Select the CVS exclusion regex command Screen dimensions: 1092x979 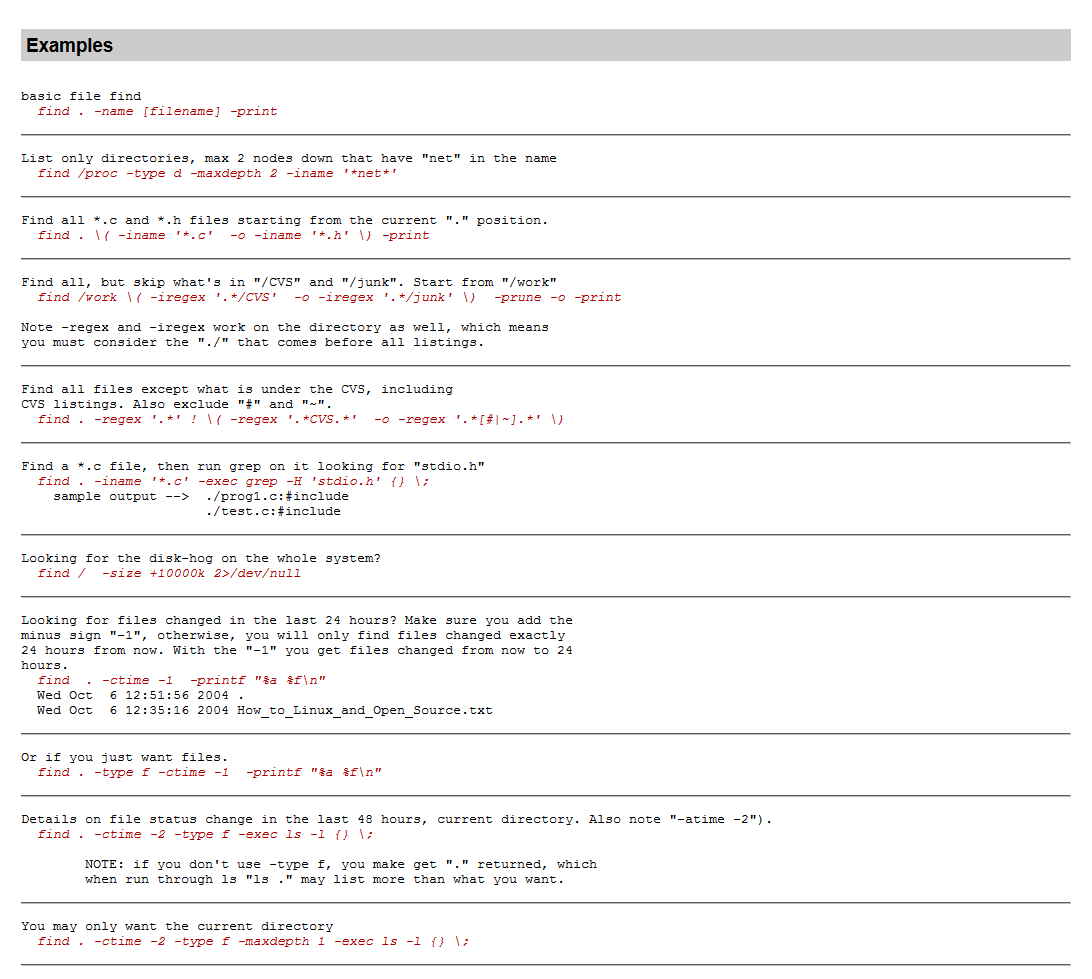[300, 419]
